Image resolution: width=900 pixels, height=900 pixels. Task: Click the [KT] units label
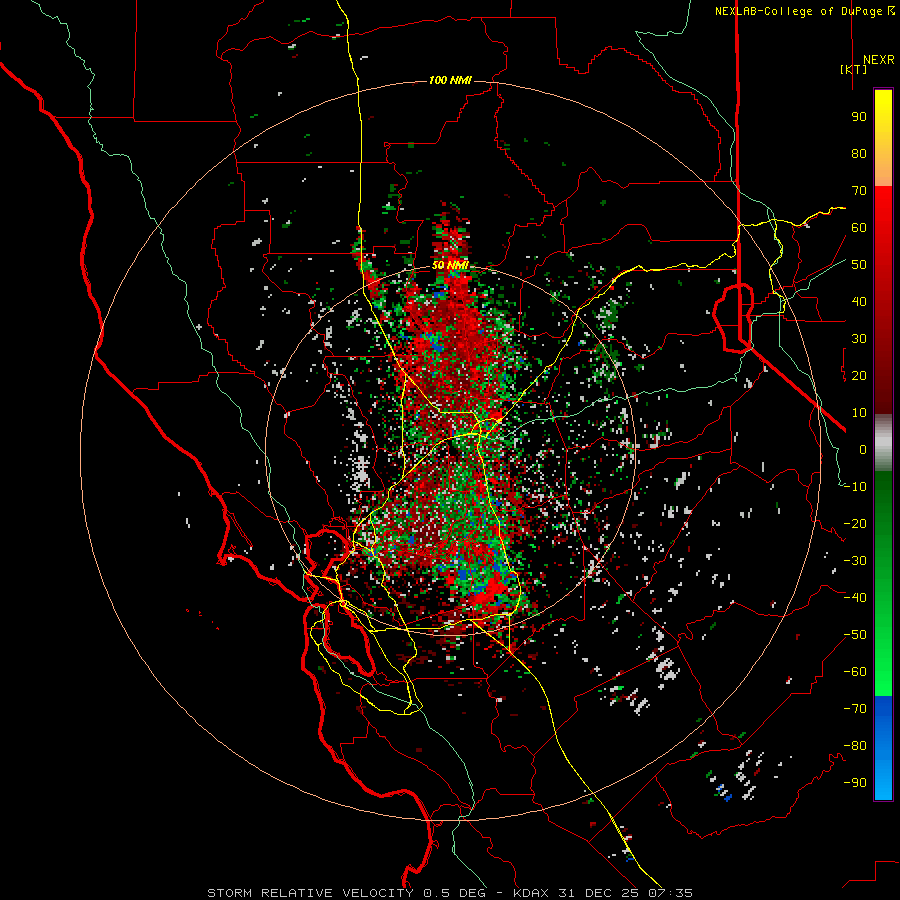(x=854, y=69)
